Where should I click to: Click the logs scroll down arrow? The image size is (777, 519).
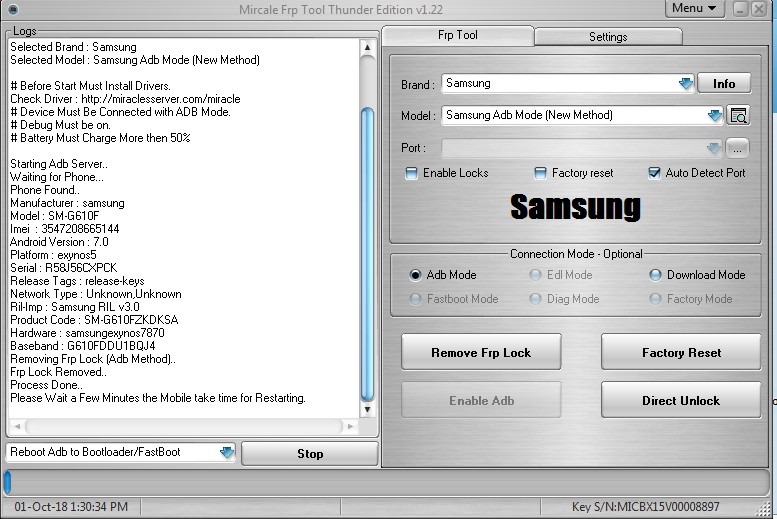(367, 409)
